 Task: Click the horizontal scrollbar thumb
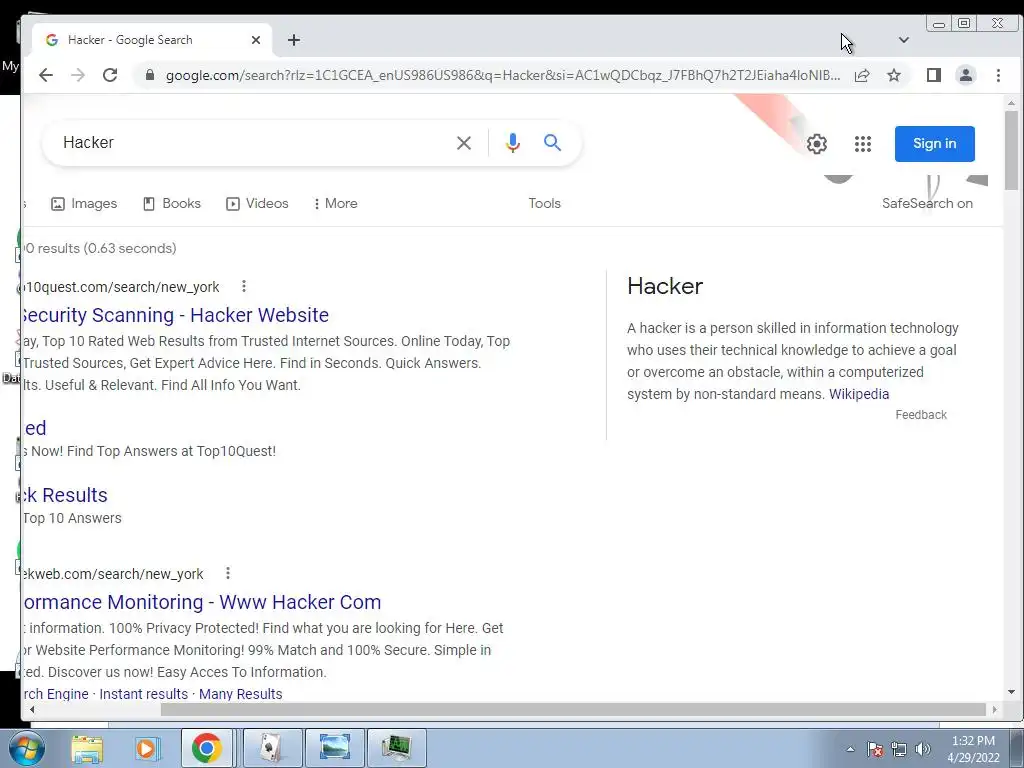coord(573,709)
